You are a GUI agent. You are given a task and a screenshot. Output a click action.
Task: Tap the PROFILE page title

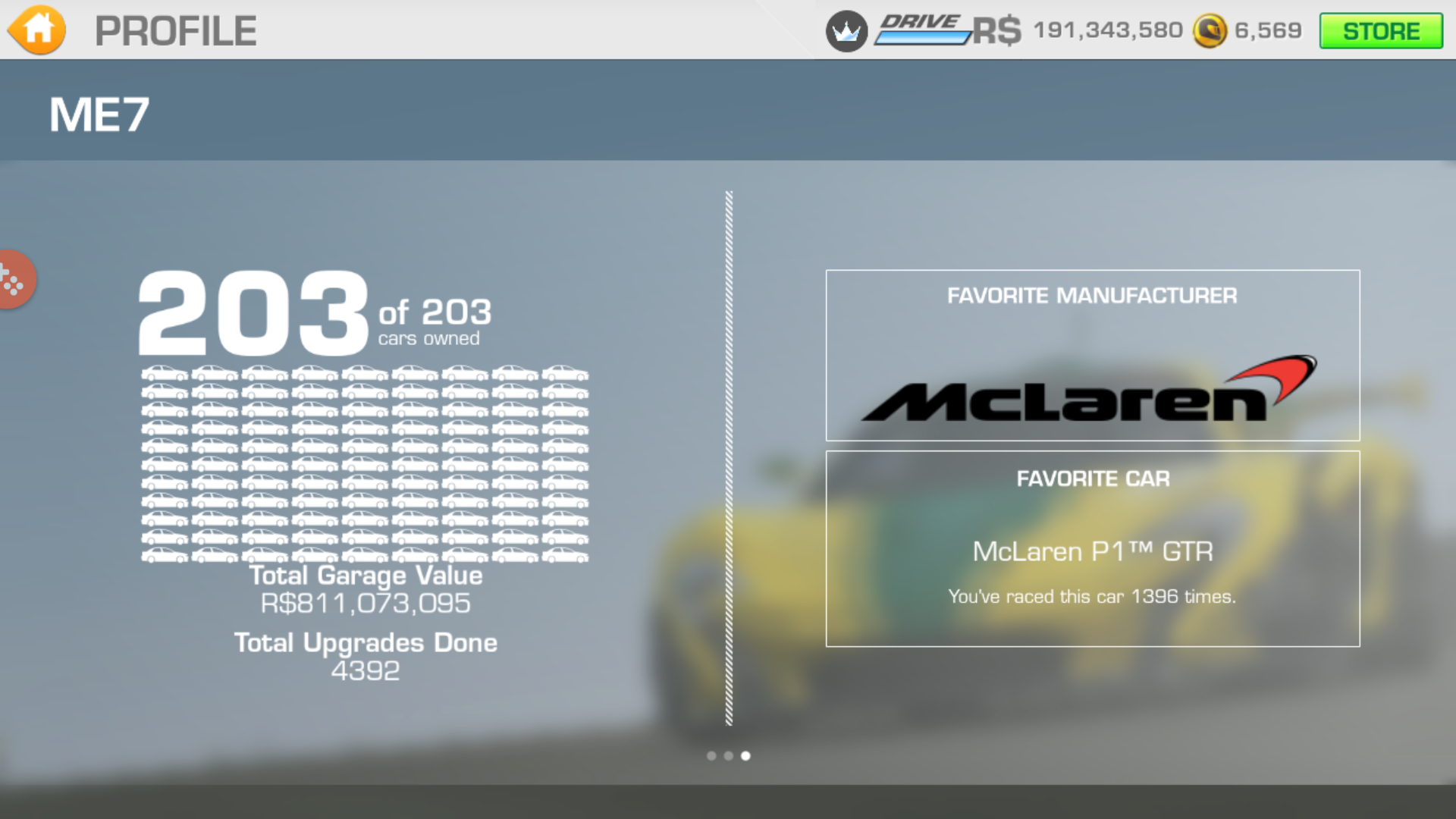coord(176,31)
